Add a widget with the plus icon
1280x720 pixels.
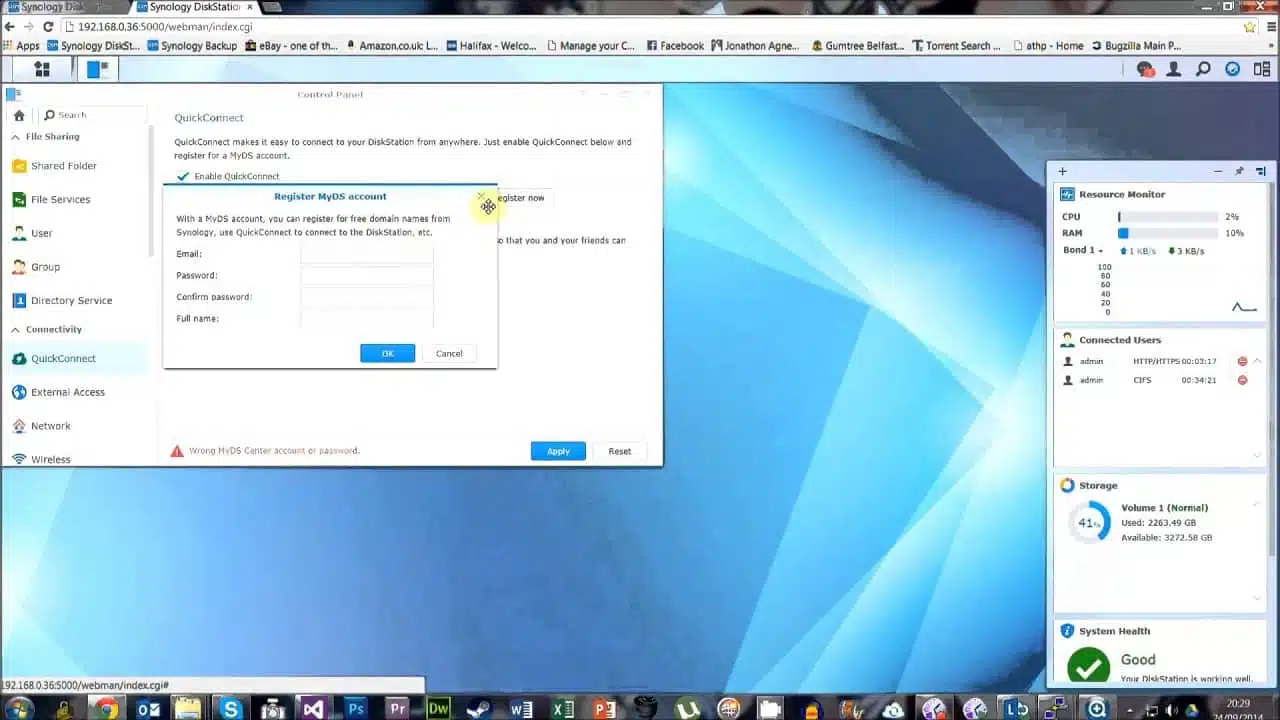click(1062, 171)
